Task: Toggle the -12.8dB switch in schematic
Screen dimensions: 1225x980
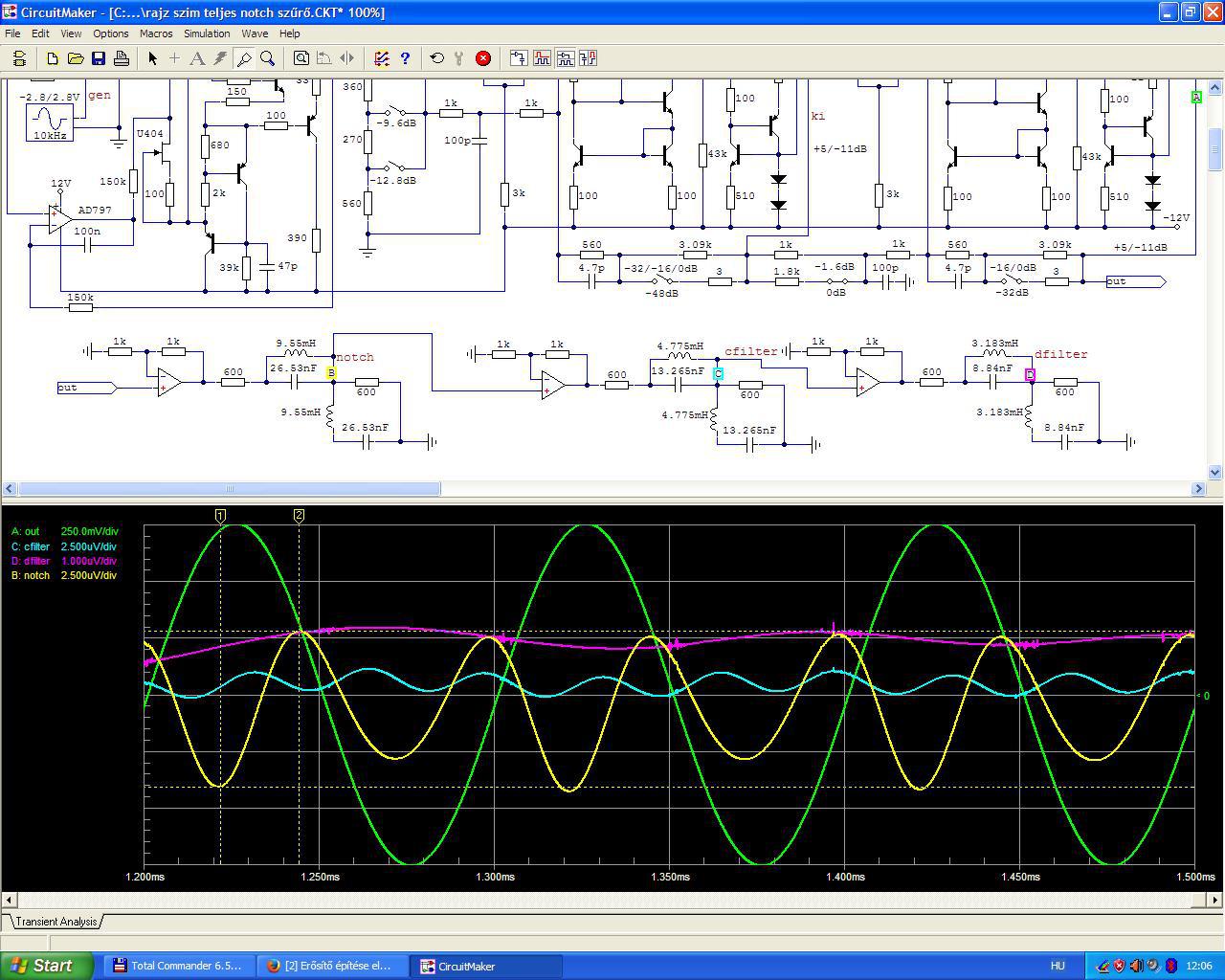Action: [393, 168]
